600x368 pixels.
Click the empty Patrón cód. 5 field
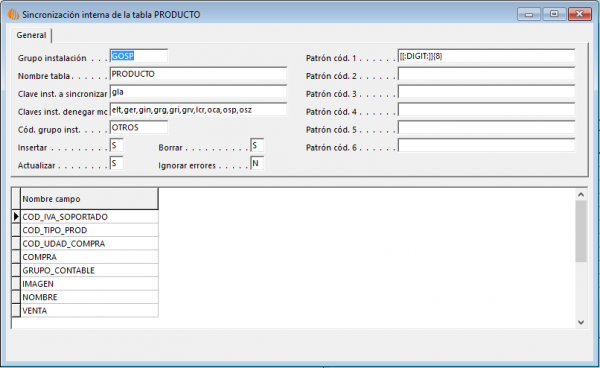point(486,128)
